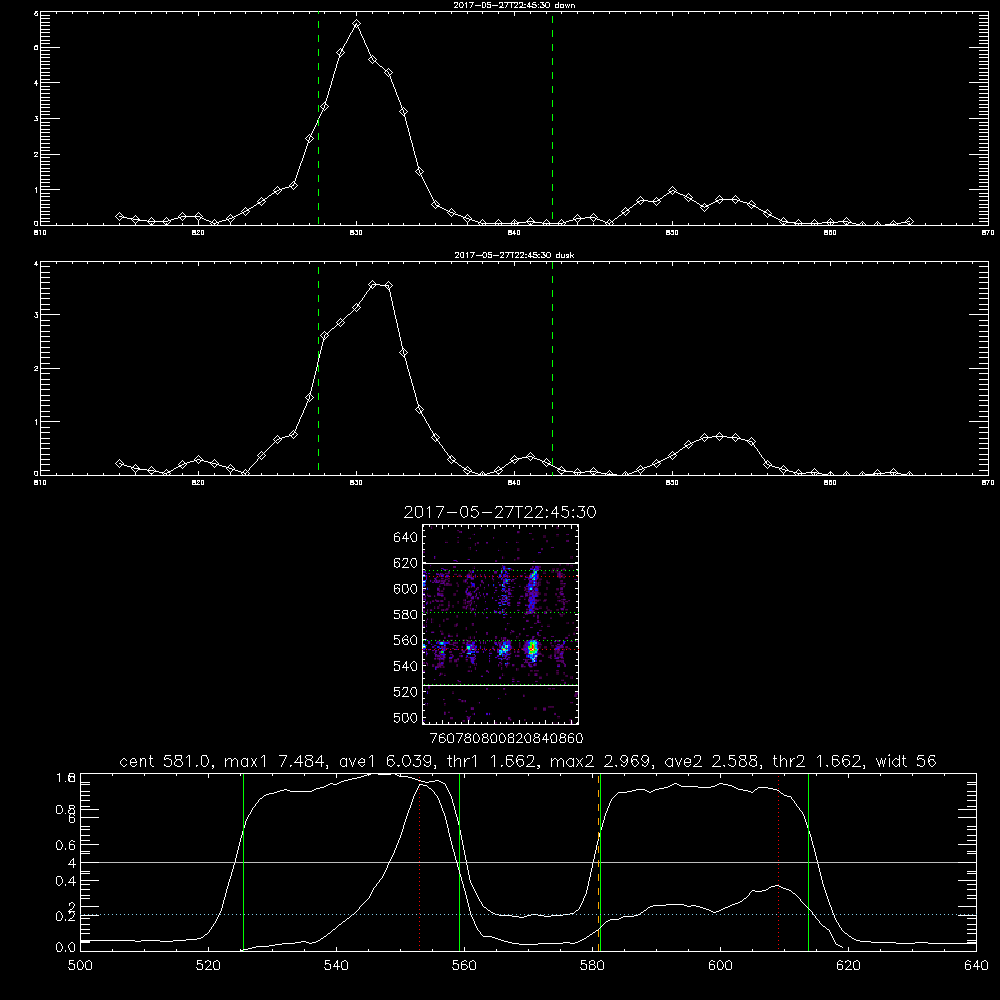Click the '0.0' y-axis label of bottom plot
Image resolution: width=1000 pixels, height=1000 pixels.
65,948
